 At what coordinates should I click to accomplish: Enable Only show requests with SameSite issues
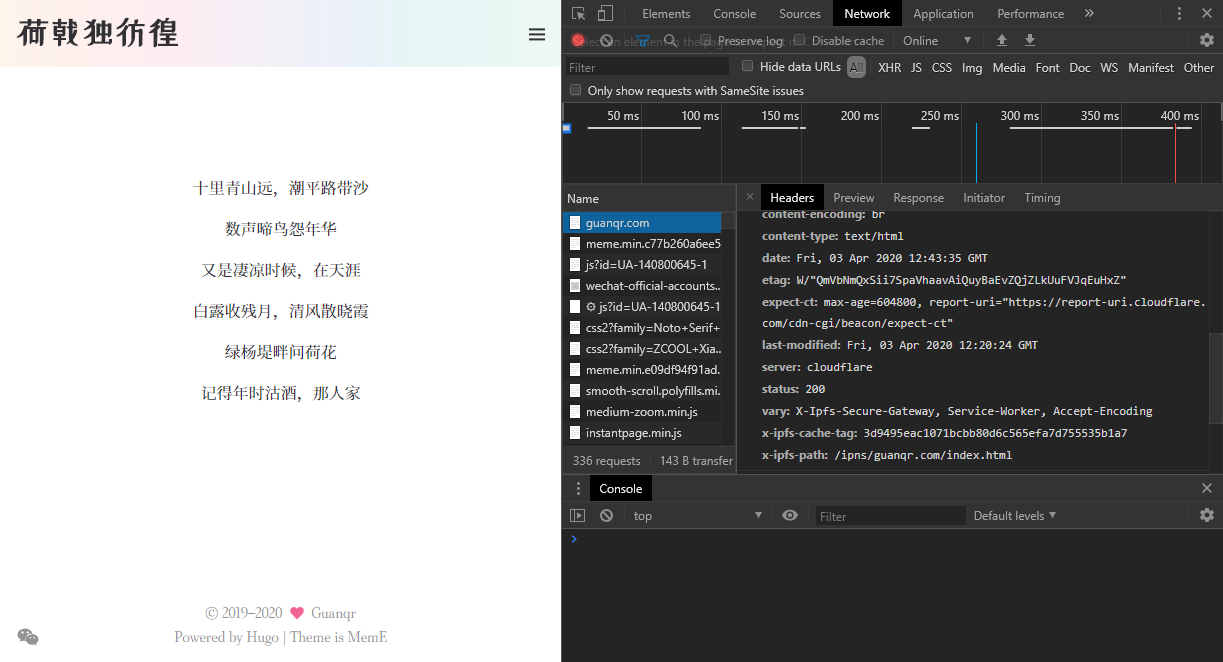[575, 89]
